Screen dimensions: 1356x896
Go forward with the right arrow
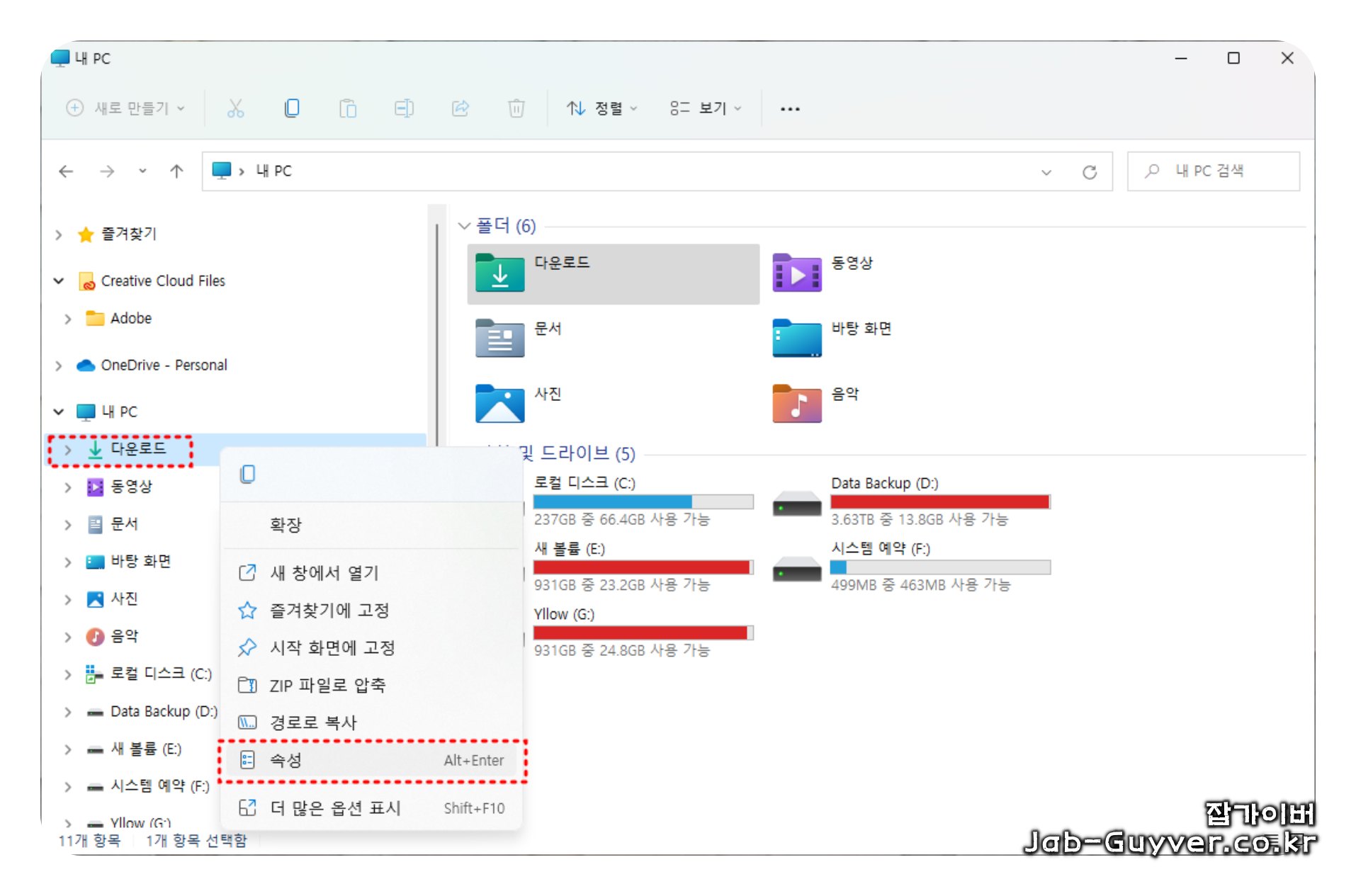[x=107, y=171]
